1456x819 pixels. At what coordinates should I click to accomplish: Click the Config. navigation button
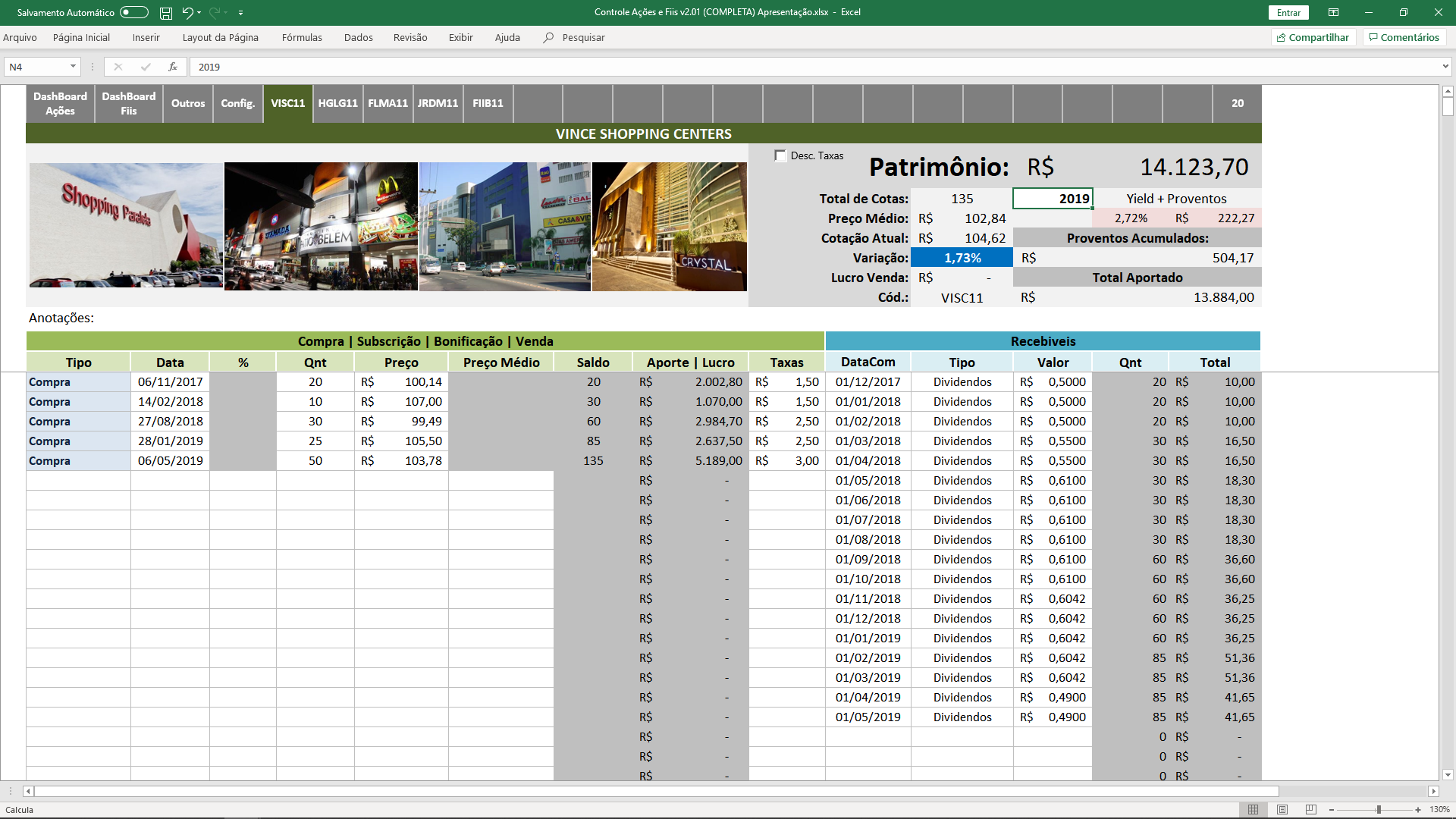click(237, 103)
